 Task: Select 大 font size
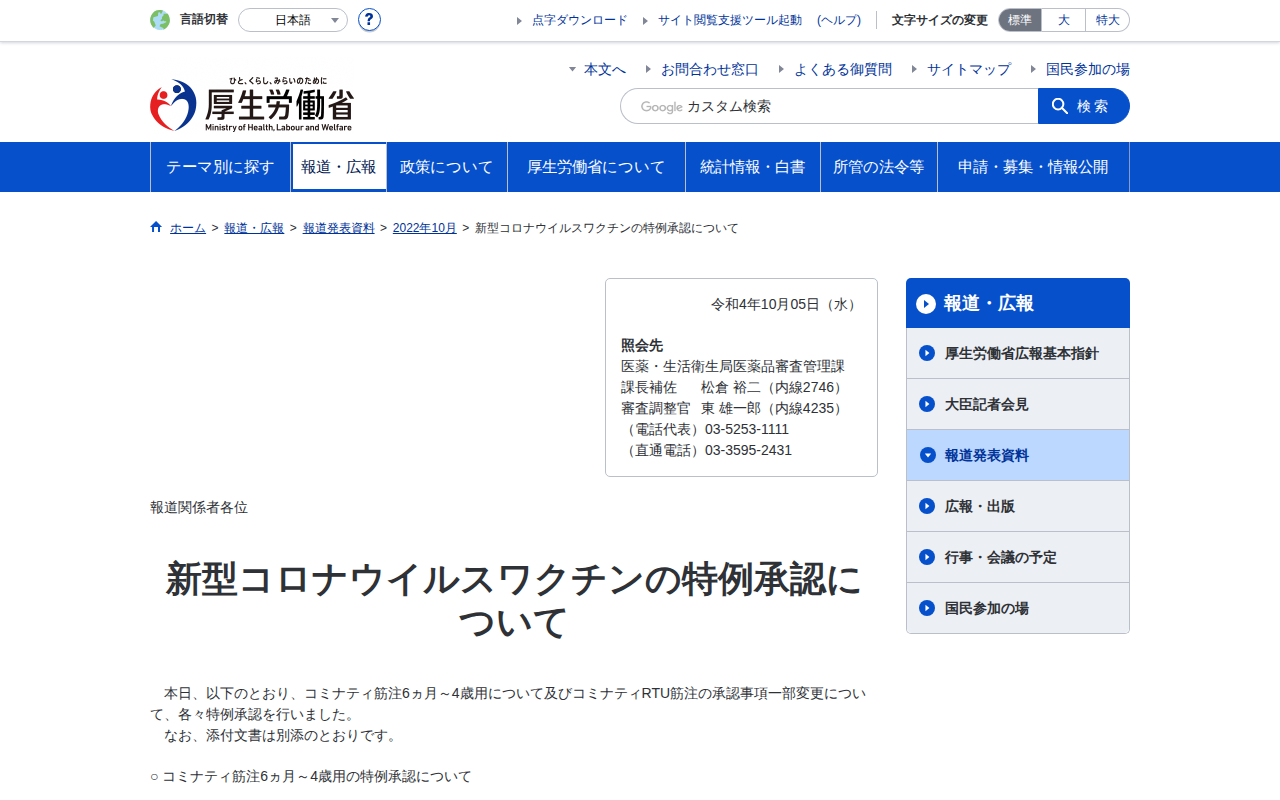pos(1064,20)
